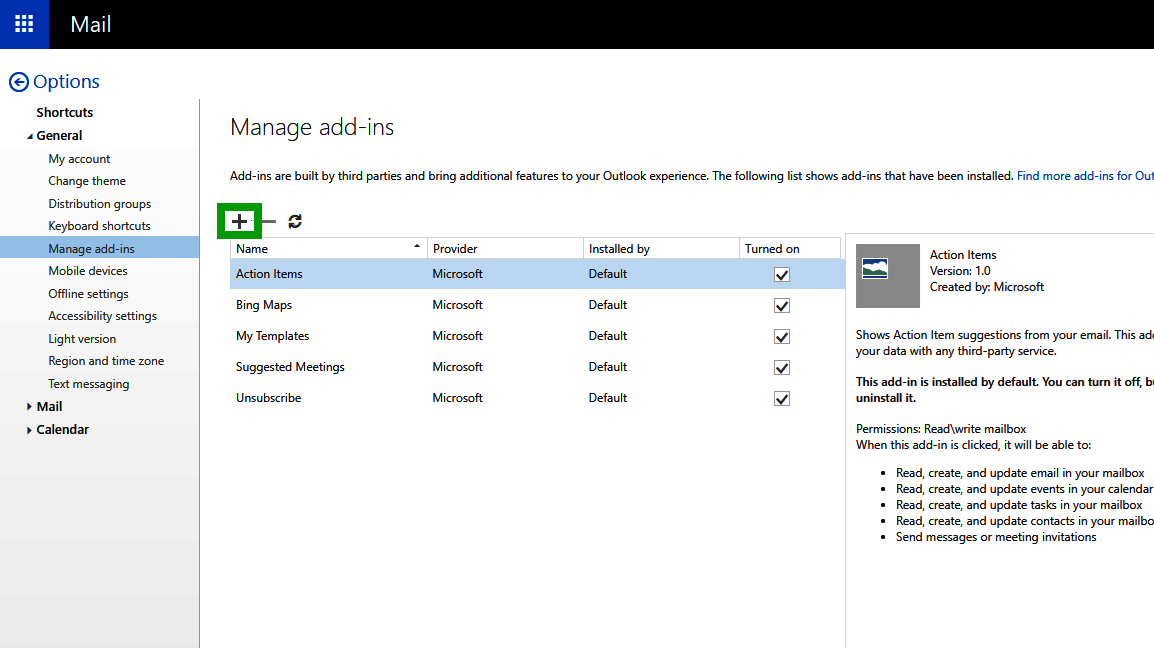Viewport: 1154px width, 648px height.
Task: Select Change theme in the sidebar
Action: click(x=87, y=181)
